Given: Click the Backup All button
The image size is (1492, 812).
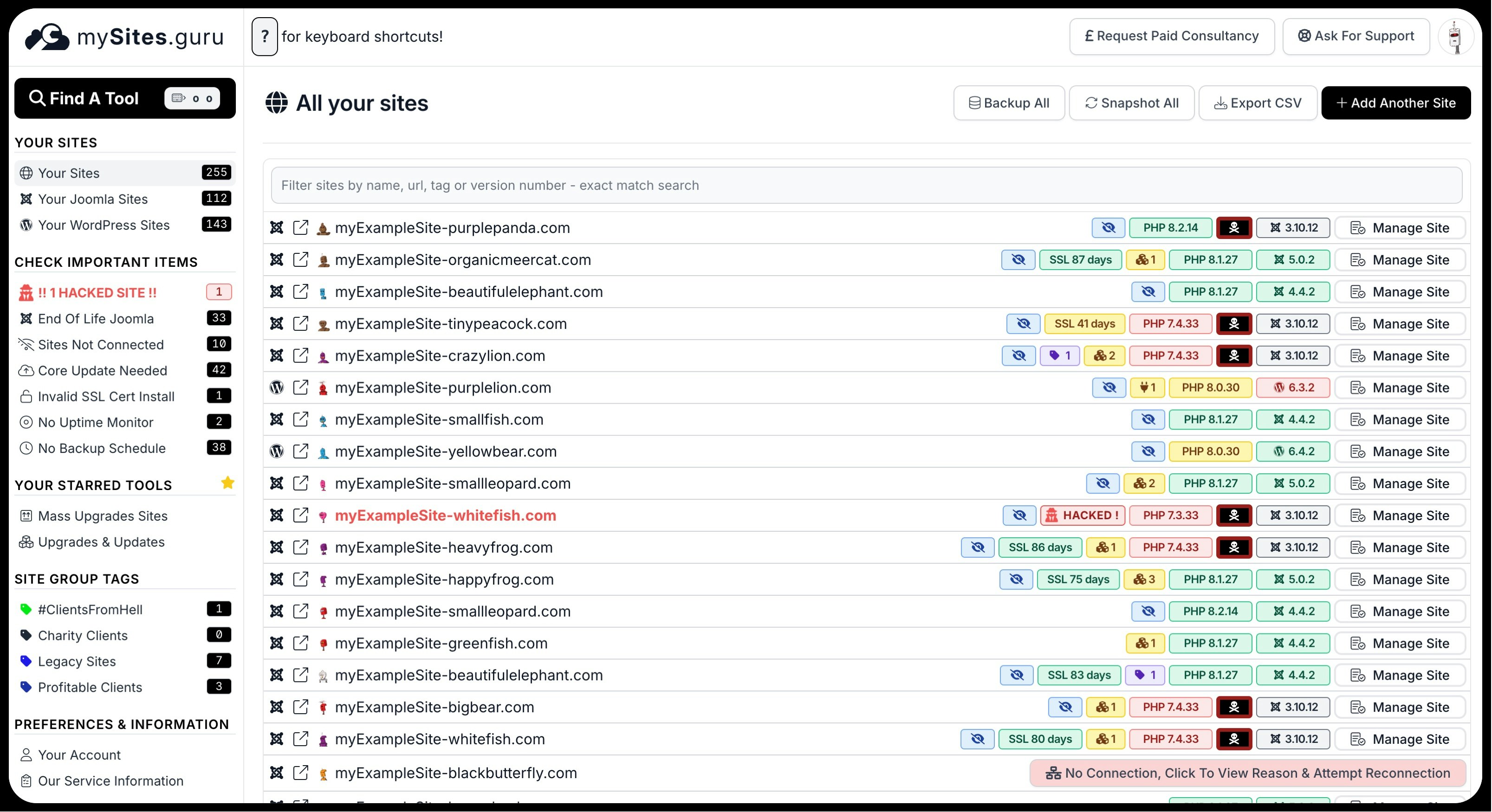Looking at the screenshot, I should tap(1008, 103).
